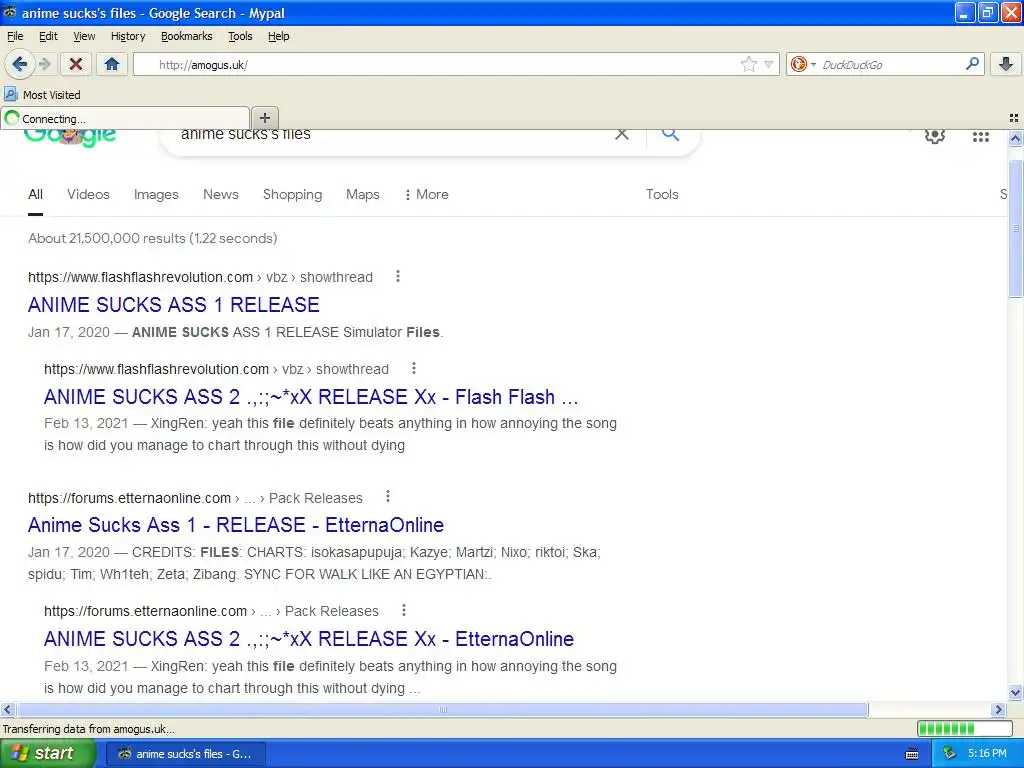Bookmark this page with the star icon

[x=748, y=64]
